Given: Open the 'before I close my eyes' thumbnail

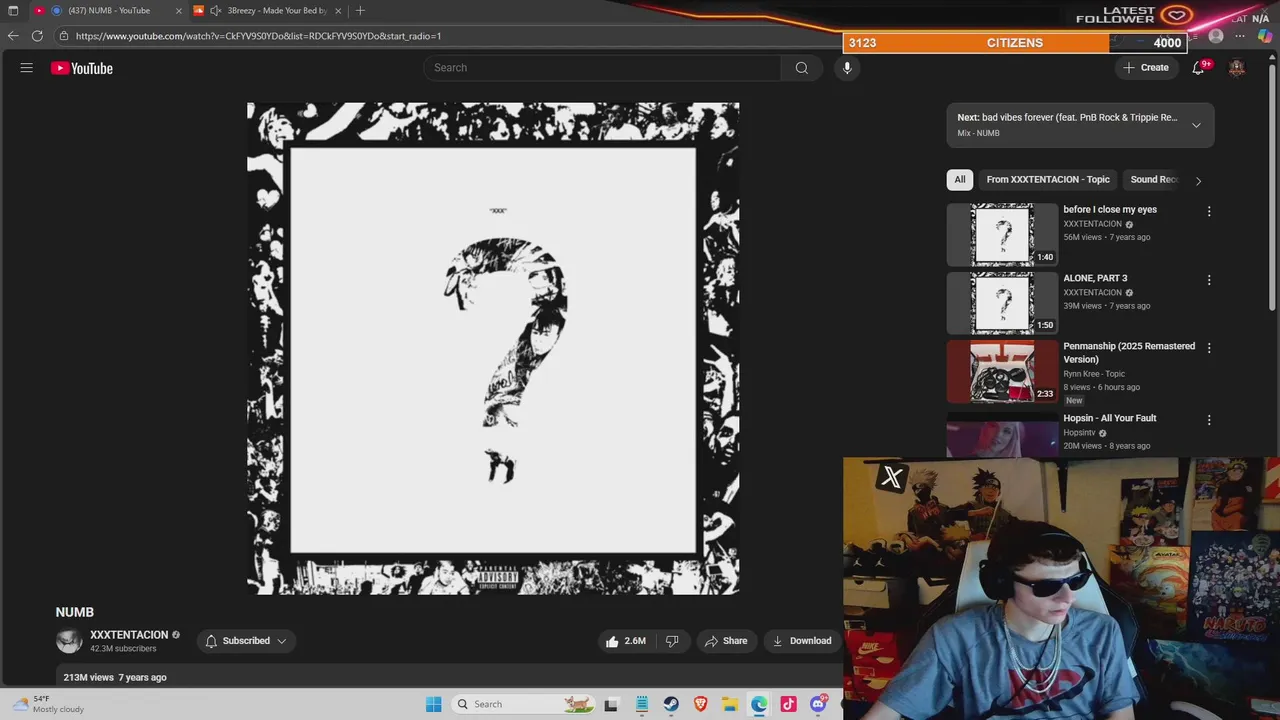Looking at the screenshot, I should (x=1002, y=235).
